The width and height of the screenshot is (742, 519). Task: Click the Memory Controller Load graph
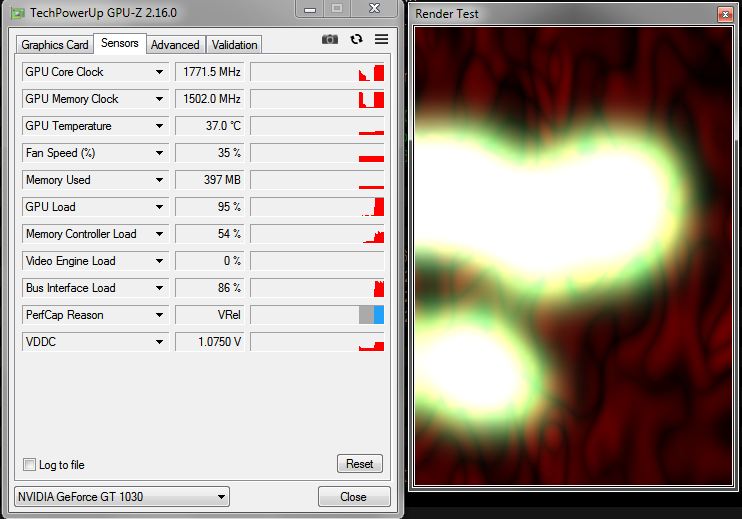coord(317,234)
